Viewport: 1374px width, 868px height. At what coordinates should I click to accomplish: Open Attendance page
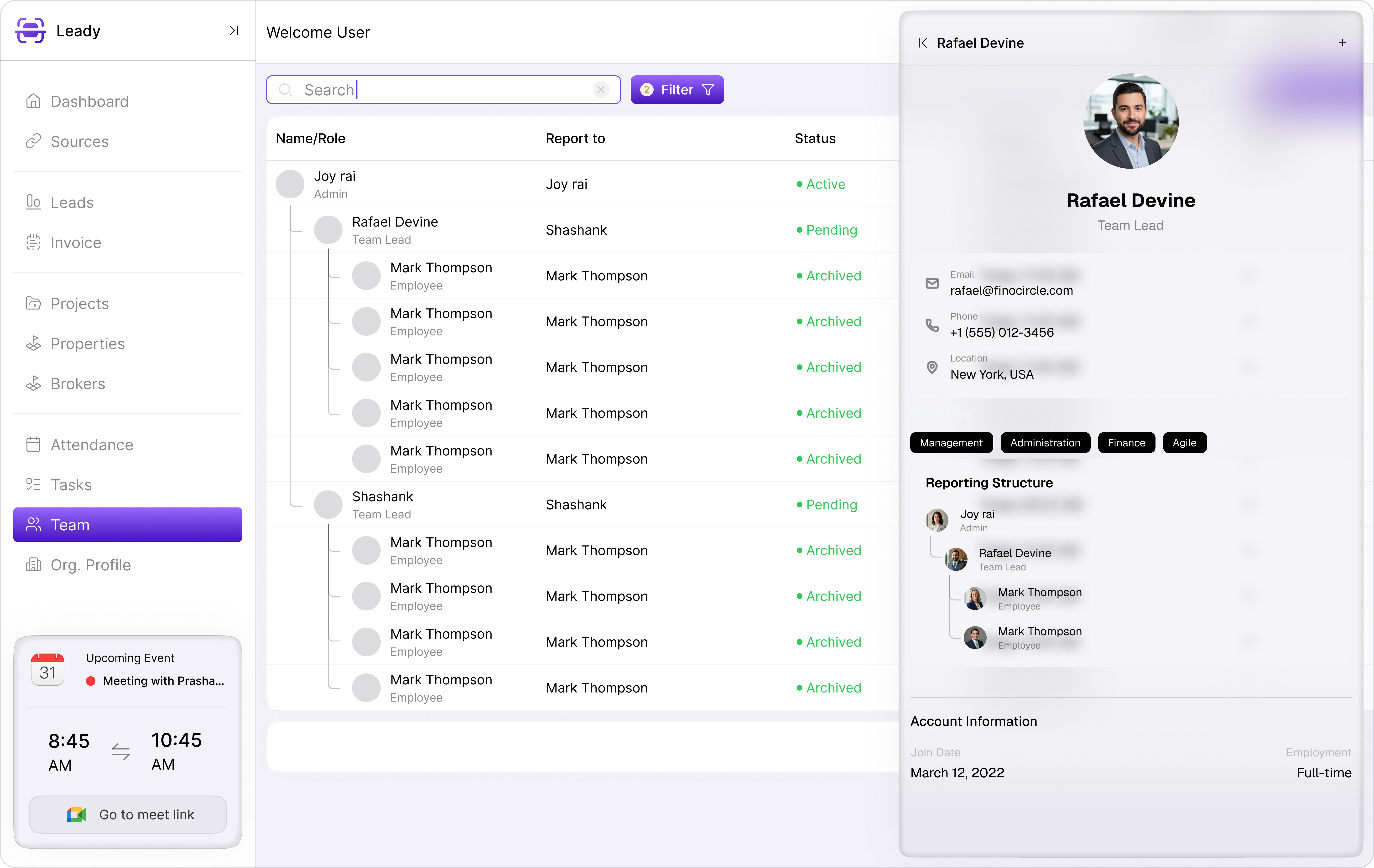(x=128, y=445)
